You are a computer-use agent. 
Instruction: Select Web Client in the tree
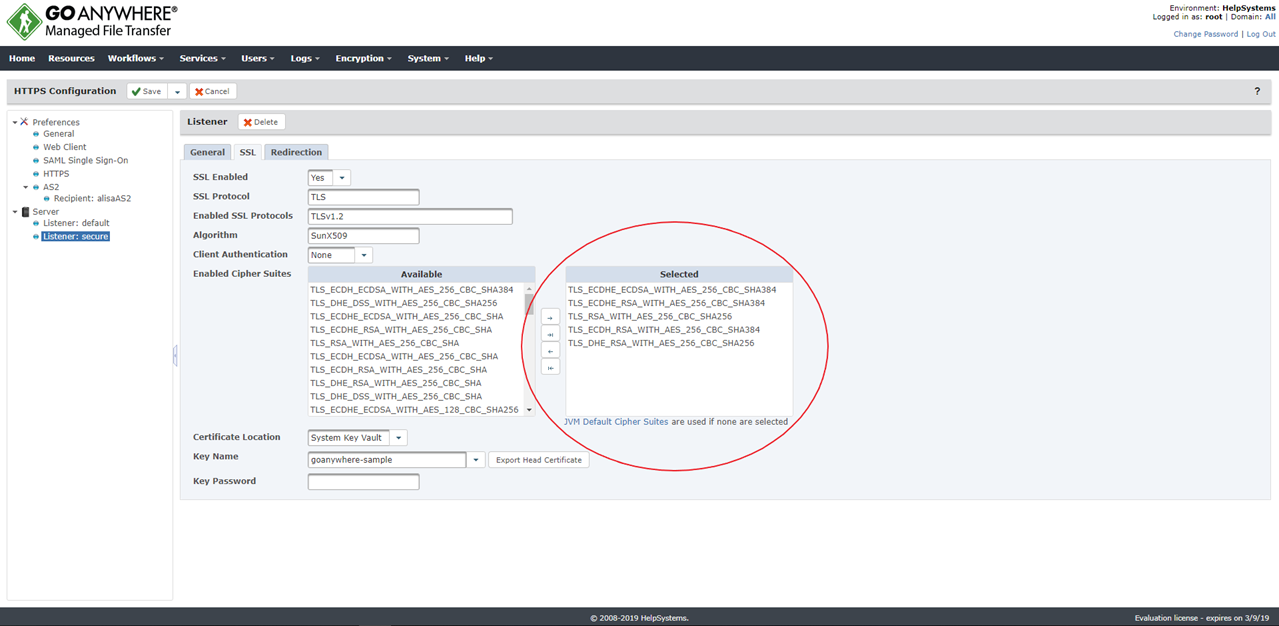click(x=65, y=147)
